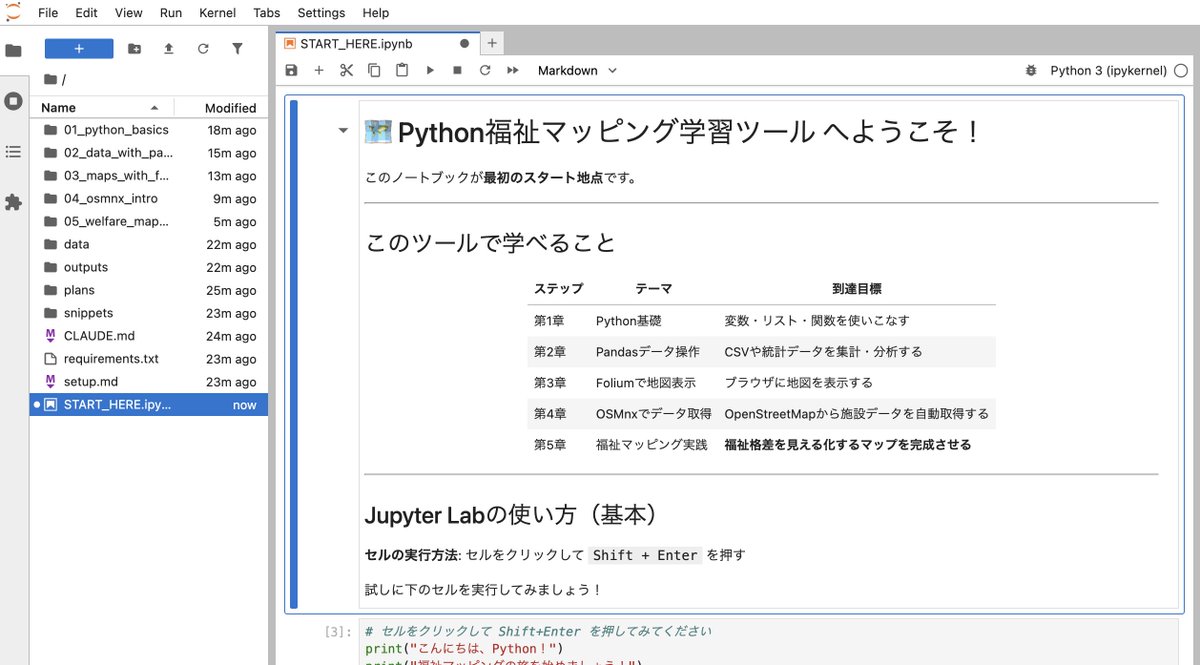This screenshot has height=665, width=1200.
Task: Open the Run menu
Action: [171, 13]
